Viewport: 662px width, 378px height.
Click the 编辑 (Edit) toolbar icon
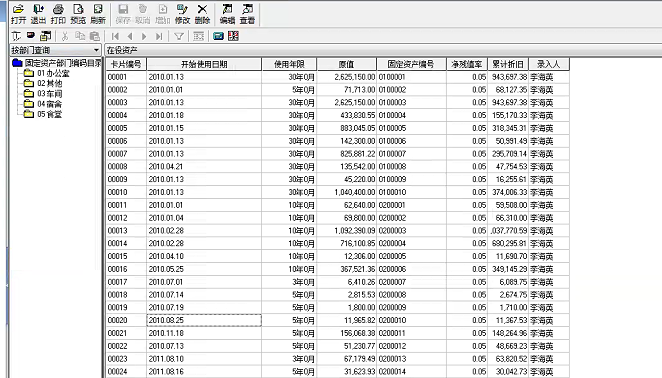227,14
